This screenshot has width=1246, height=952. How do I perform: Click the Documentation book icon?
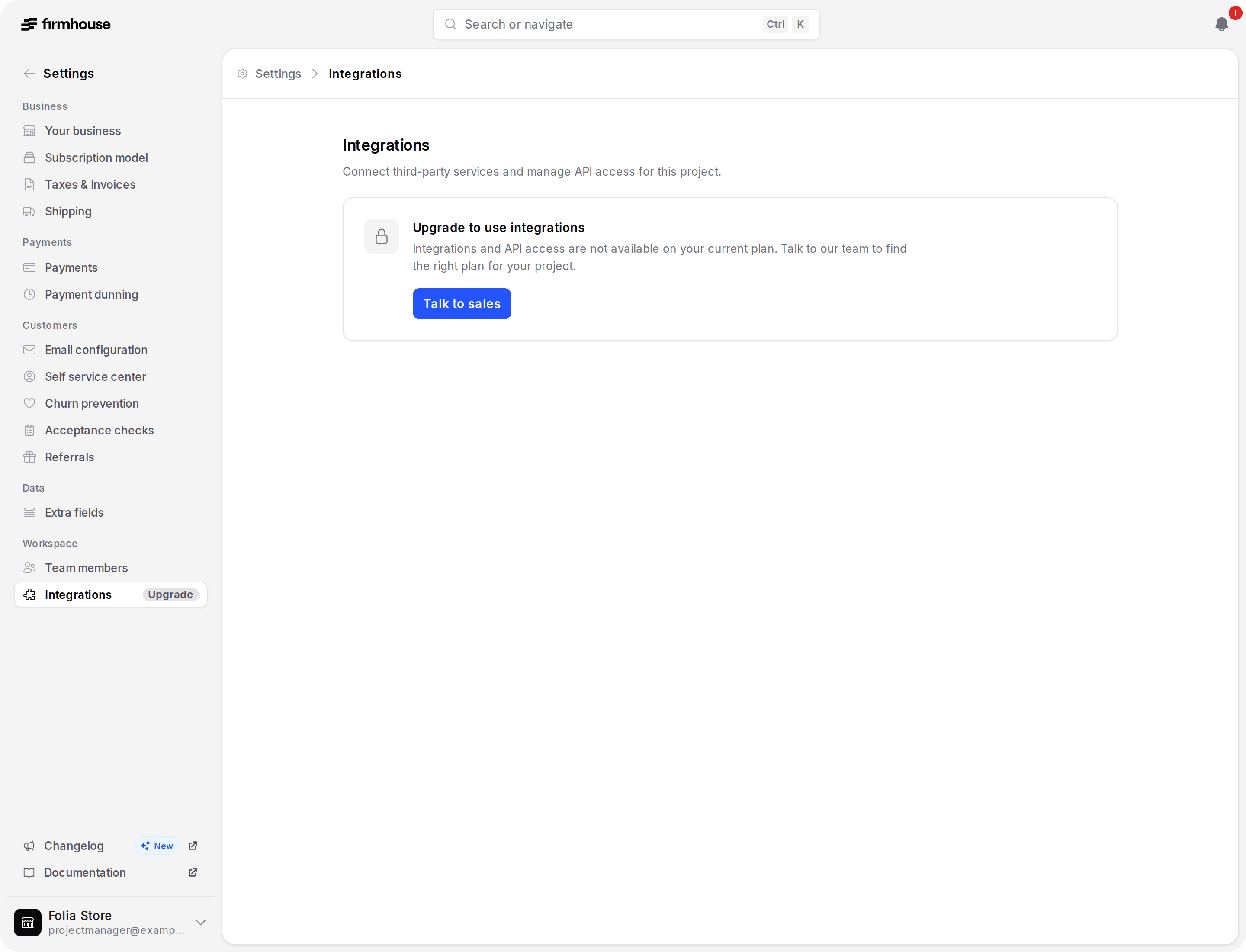(x=29, y=873)
